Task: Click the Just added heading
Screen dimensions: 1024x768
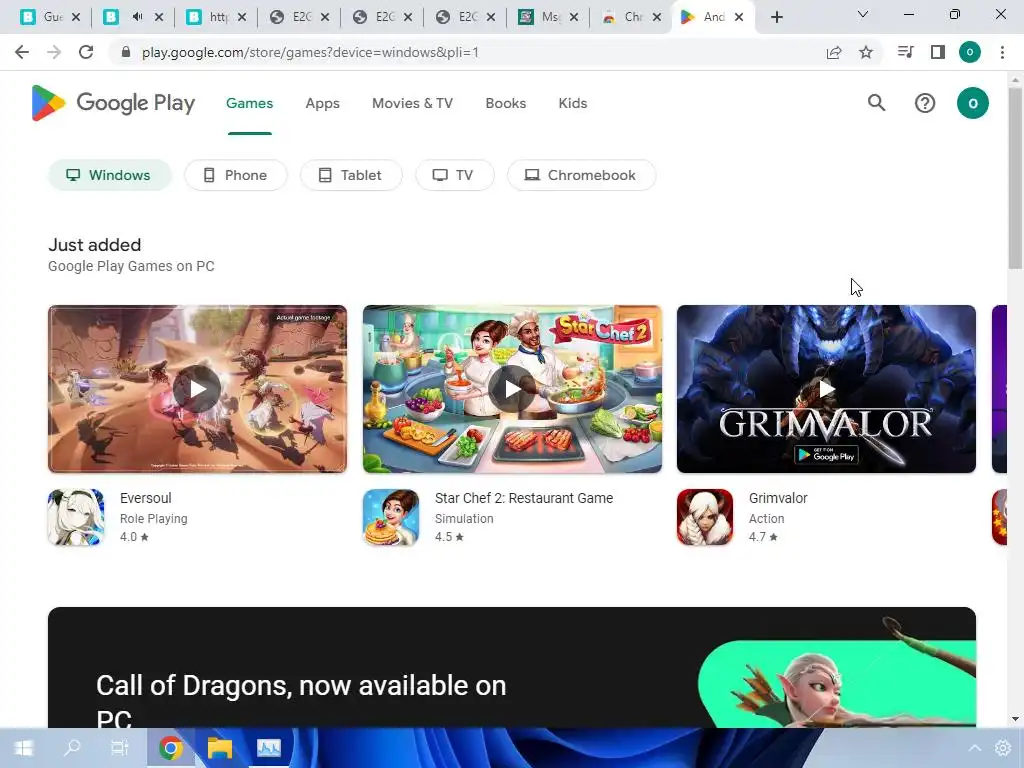Action: tap(95, 245)
